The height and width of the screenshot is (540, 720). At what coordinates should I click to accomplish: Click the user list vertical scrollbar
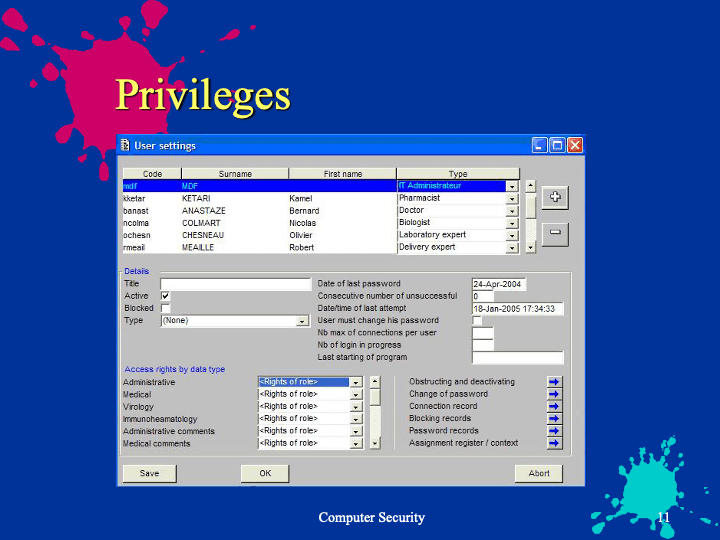pyautogui.click(x=530, y=215)
